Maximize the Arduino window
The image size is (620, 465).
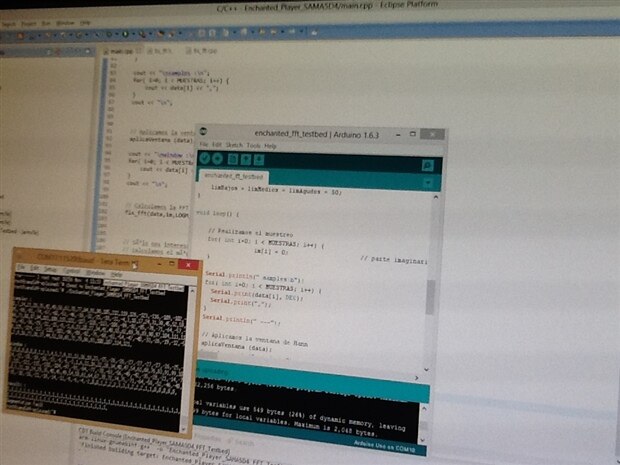coord(412,134)
